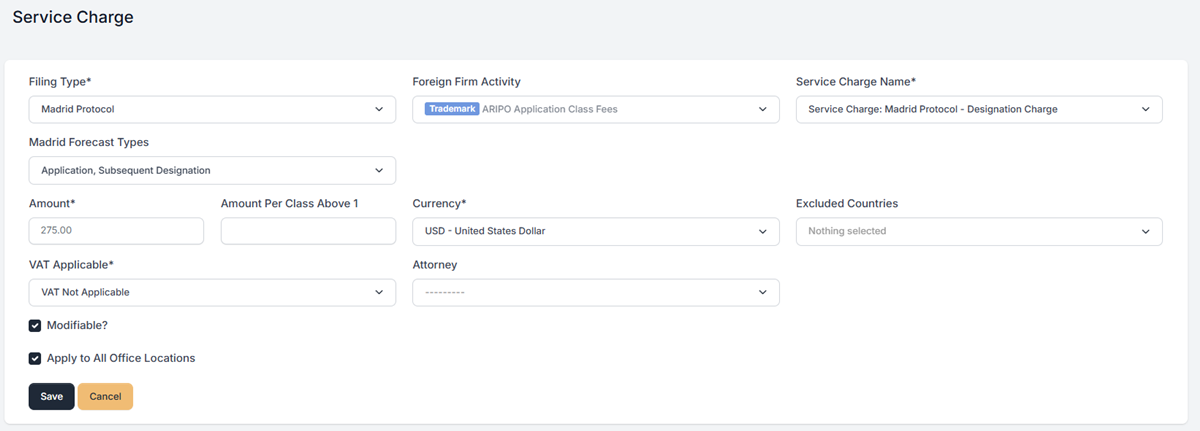Uncheck the Apply to All Office Locations checkbox
This screenshot has height=431, width=1200.
point(35,358)
